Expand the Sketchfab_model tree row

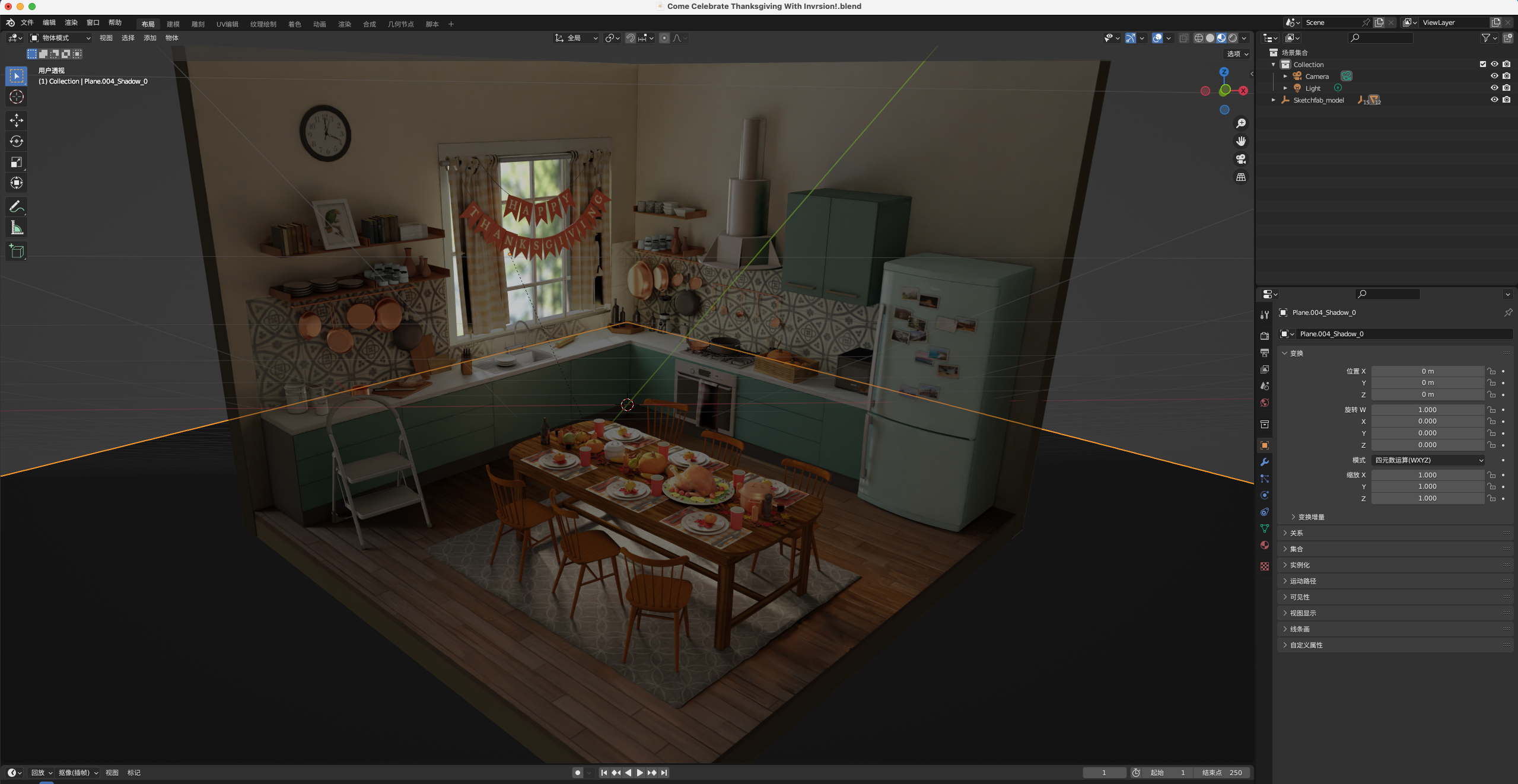coord(1274,100)
